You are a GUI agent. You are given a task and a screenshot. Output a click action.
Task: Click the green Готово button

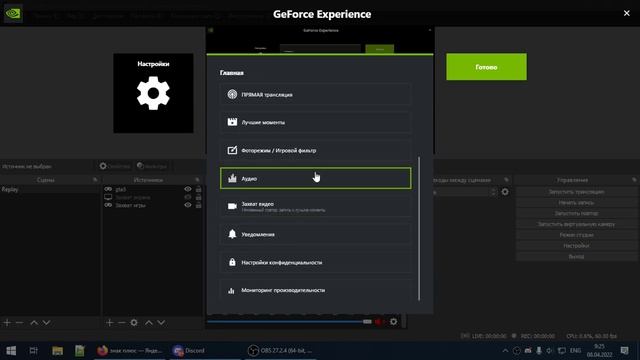tap(486, 67)
